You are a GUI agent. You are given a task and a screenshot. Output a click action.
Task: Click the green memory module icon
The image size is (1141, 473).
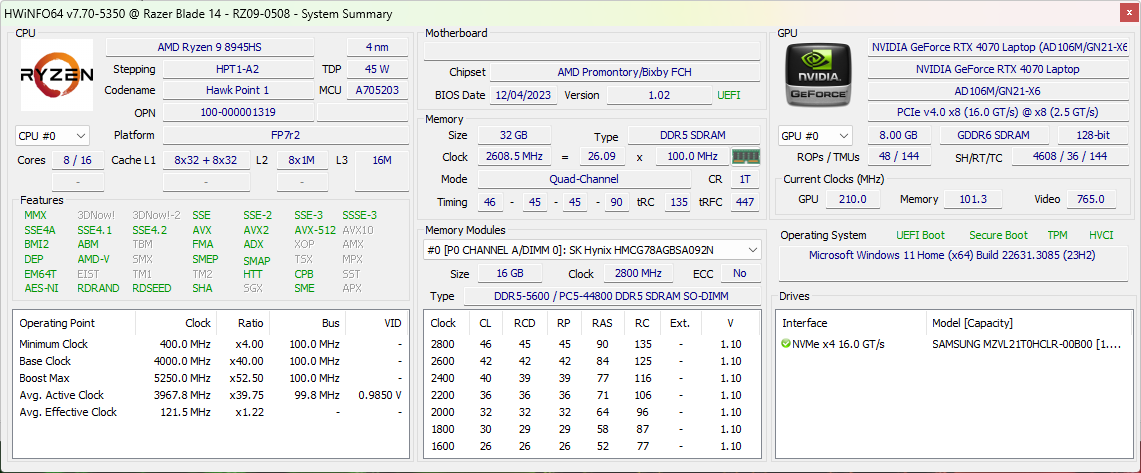745,157
